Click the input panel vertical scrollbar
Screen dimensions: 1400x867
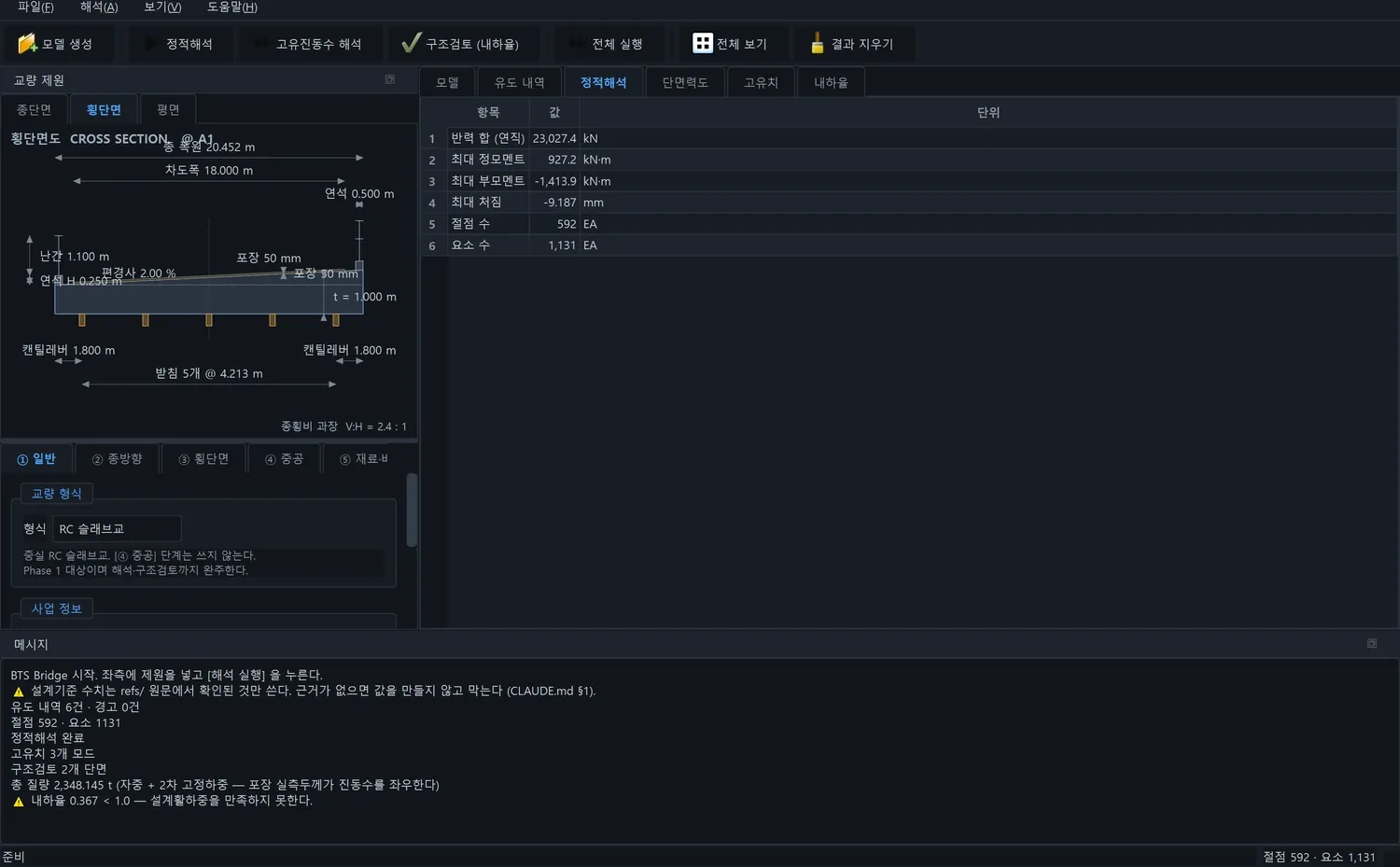tap(412, 510)
